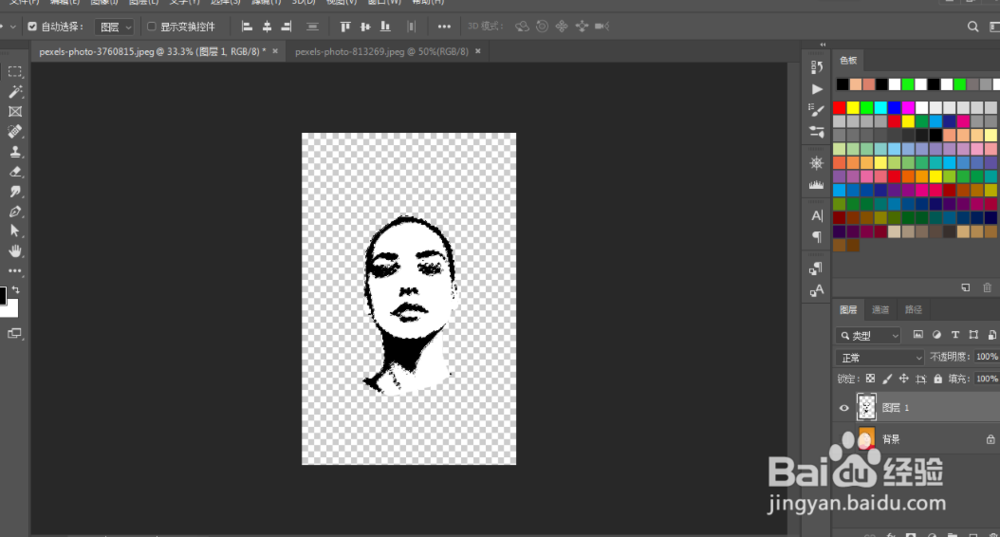Open the tool preset picker arrow
This screenshot has height=537, width=1000.
(12, 26)
